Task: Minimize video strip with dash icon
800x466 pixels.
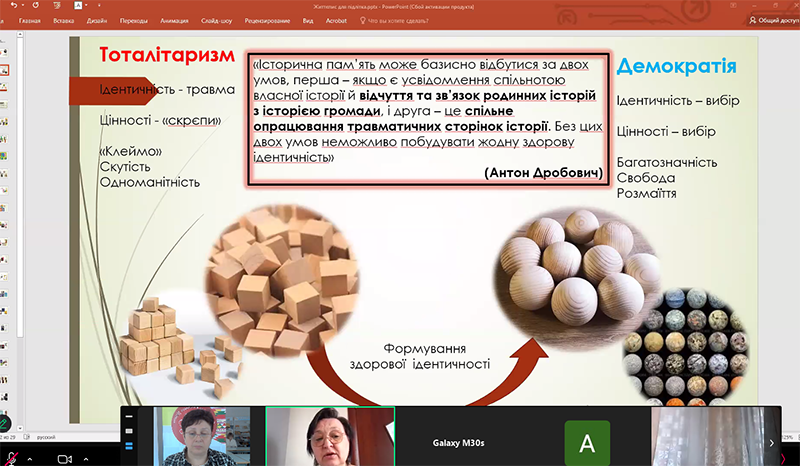Action: click(x=129, y=416)
